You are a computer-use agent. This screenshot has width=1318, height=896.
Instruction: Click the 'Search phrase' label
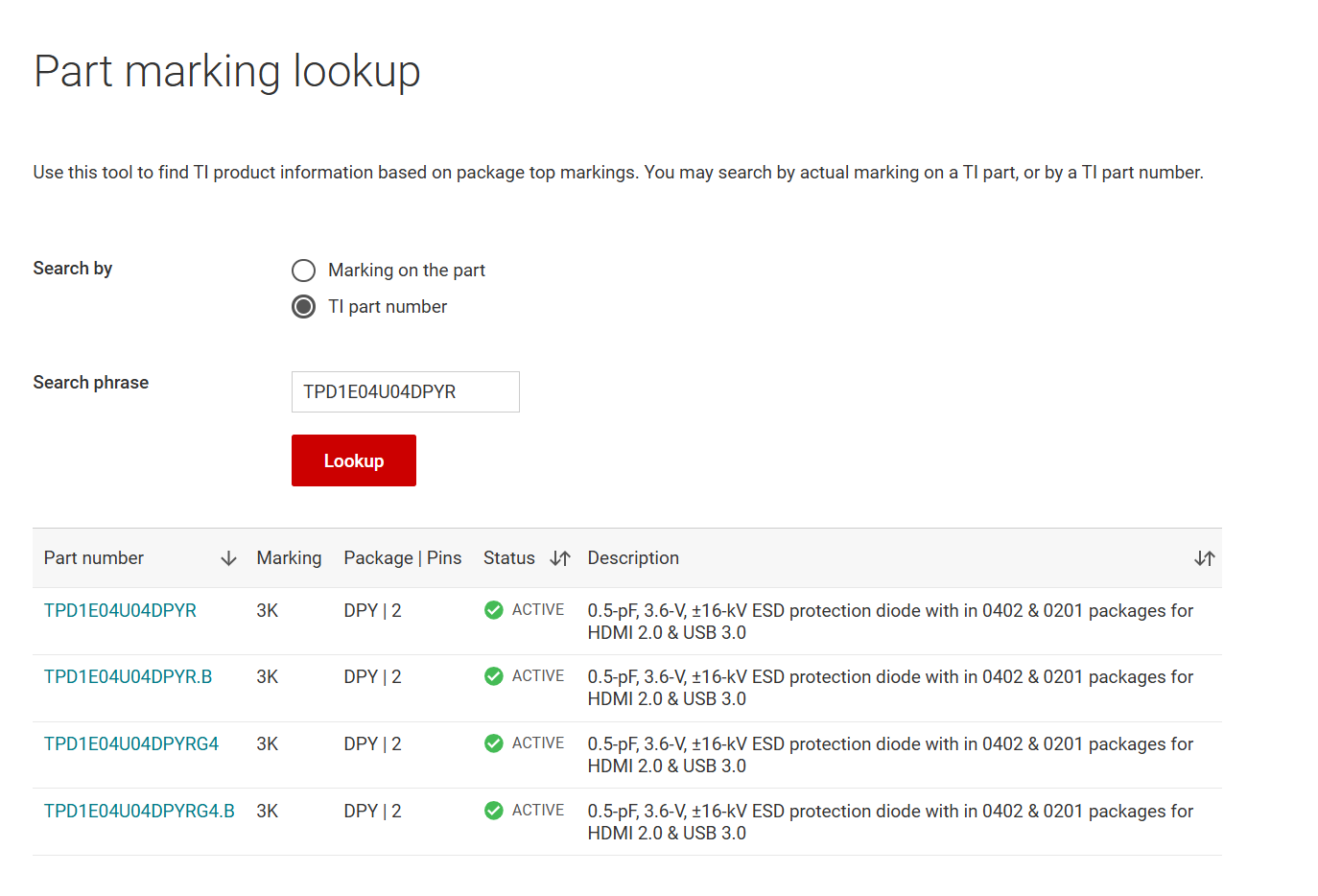coord(91,383)
